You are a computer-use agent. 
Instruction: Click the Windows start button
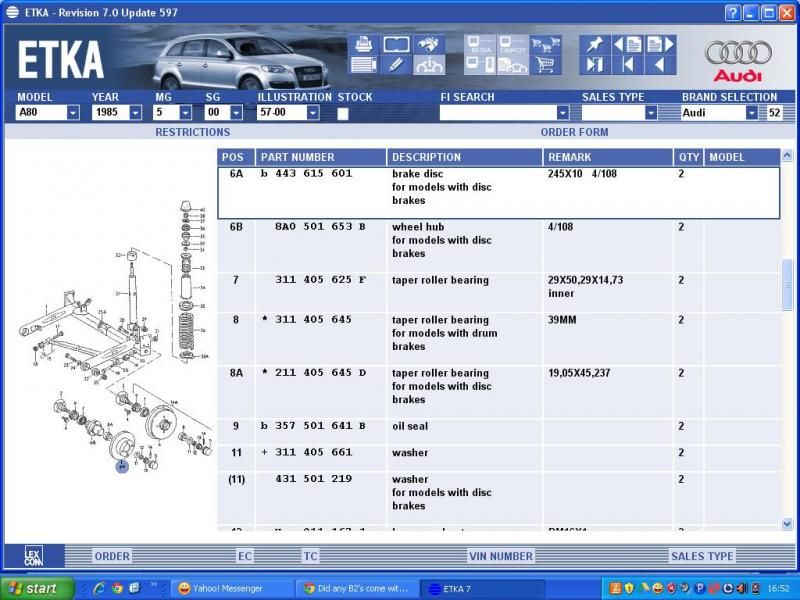coord(37,588)
